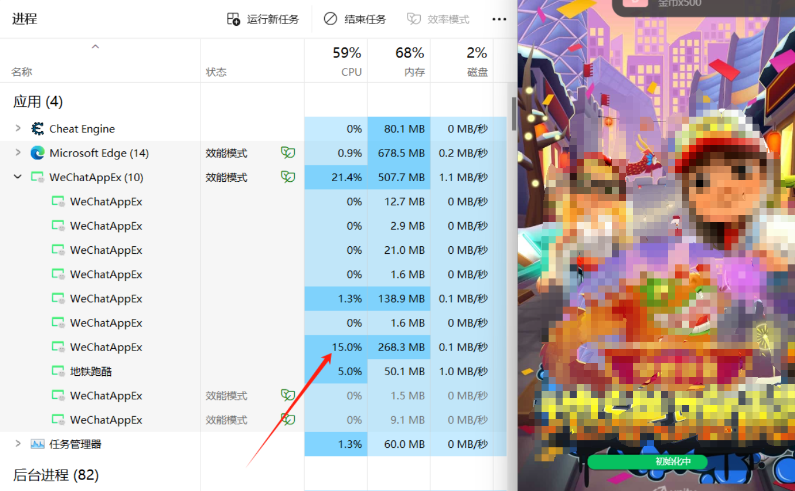
Task: Click the Efficiency mode toolbar button
Action: (x=438, y=19)
